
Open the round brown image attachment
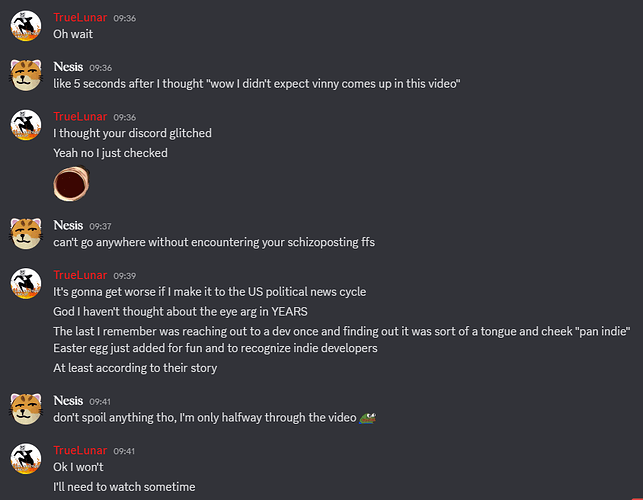[70, 184]
